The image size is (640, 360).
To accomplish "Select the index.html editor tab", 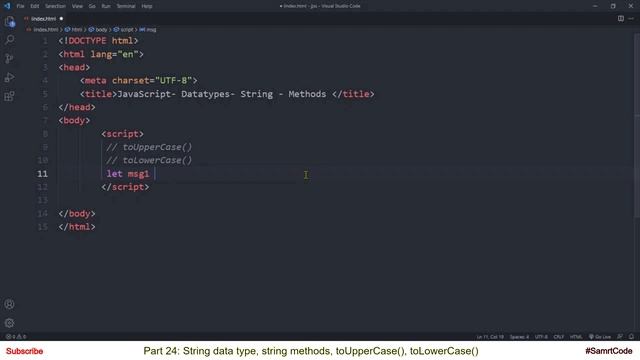I will pos(43,19).
